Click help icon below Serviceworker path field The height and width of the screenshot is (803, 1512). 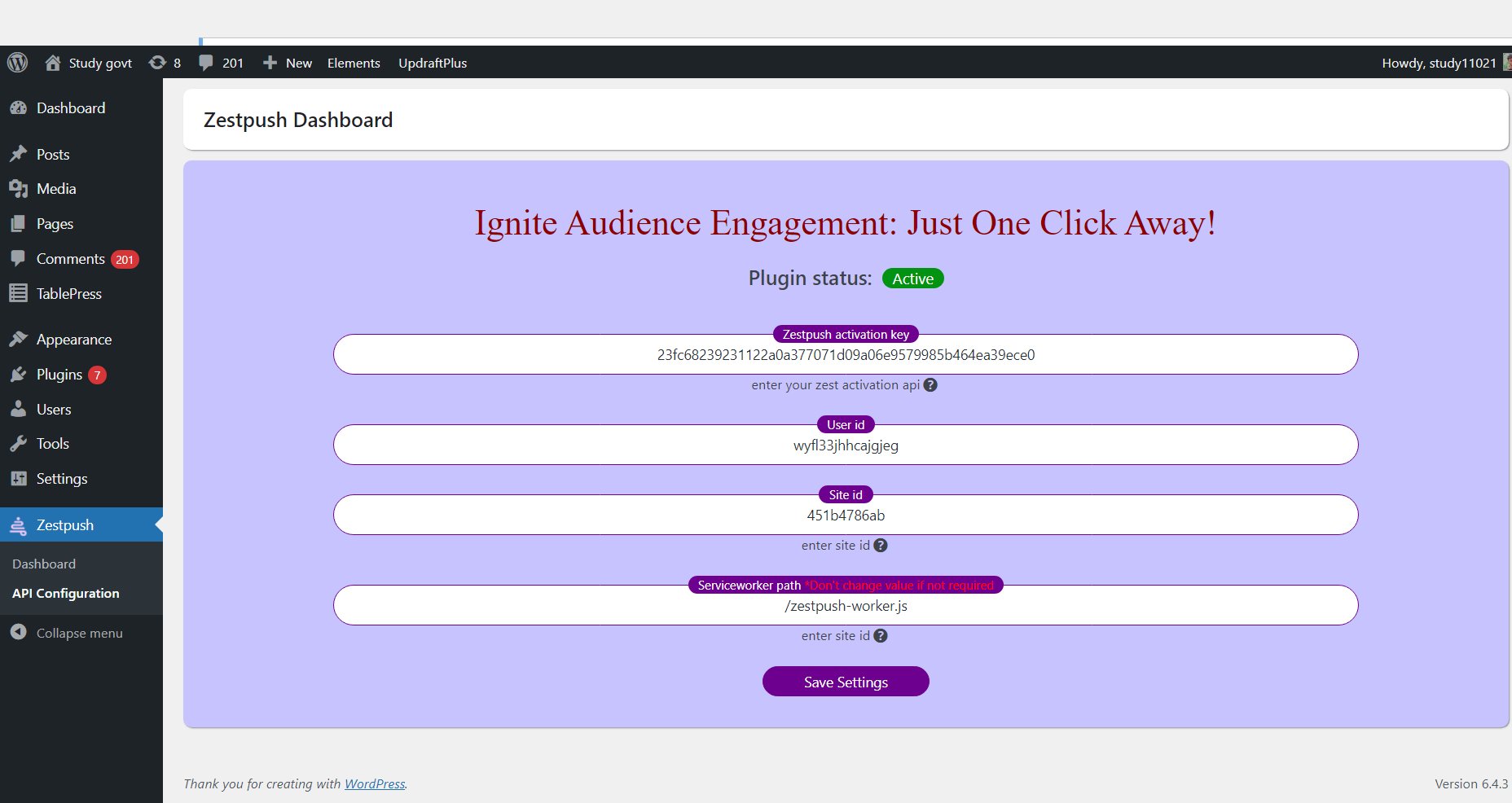[x=881, y=636]
